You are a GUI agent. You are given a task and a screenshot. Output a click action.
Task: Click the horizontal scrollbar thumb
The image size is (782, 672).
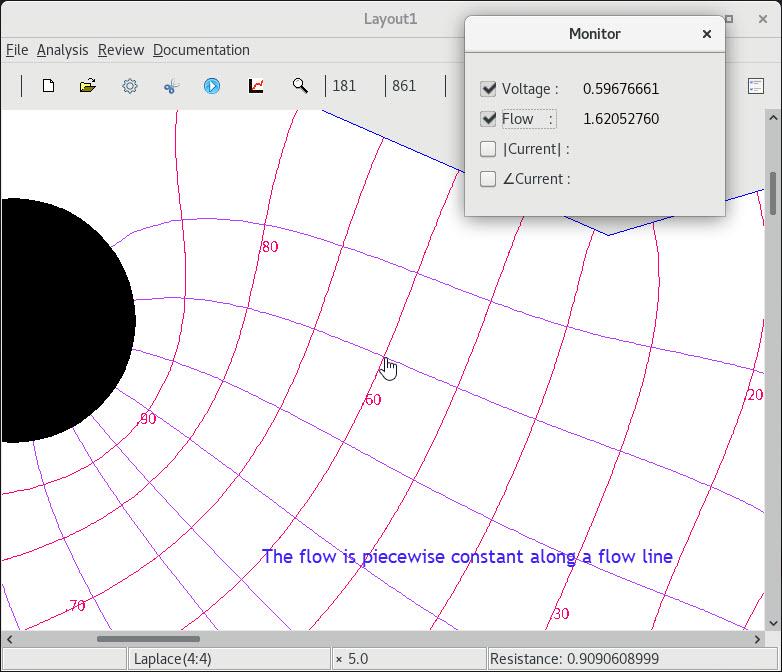pyautogui.click(x=148, y=639)
